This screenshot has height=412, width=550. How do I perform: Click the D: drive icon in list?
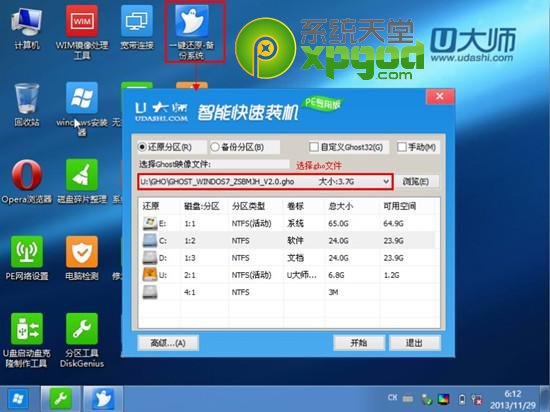pyautogui.click(x=150, y=258)
